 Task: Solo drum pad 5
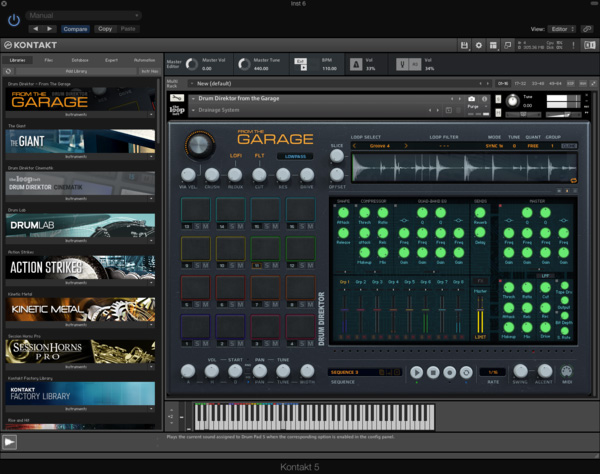[197, 305]
